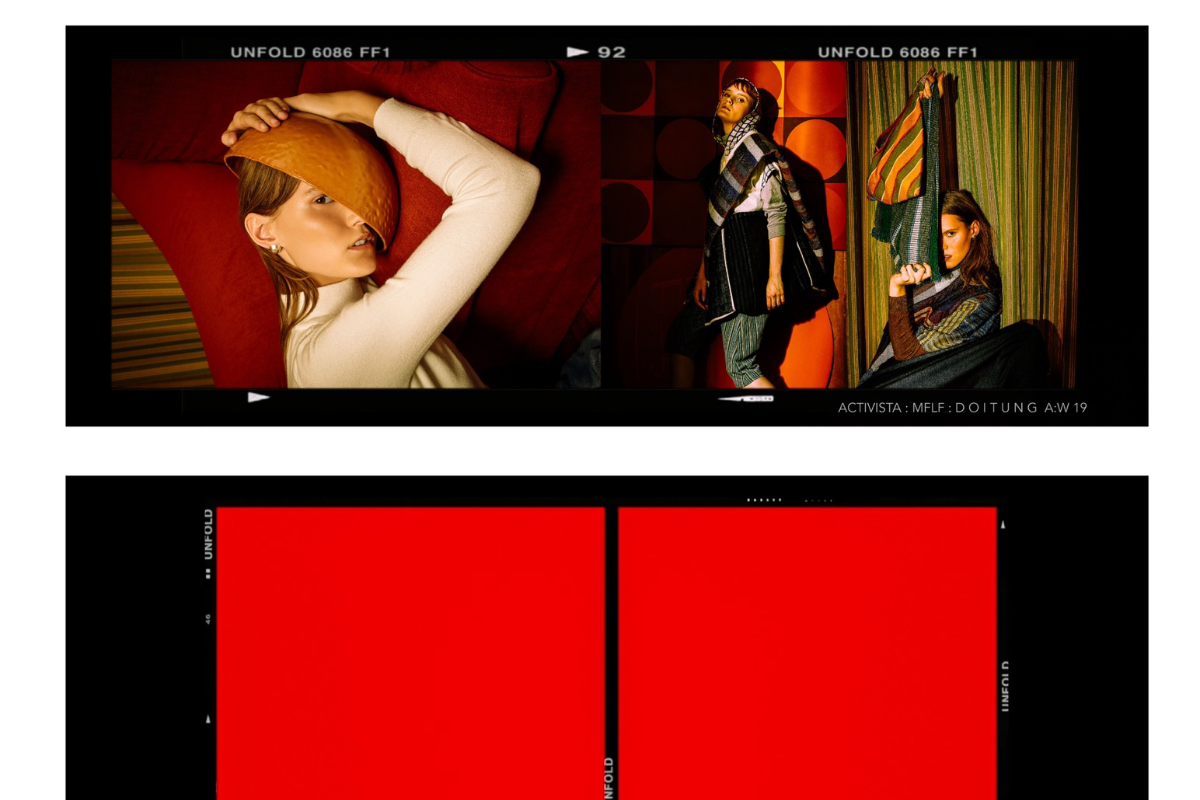Click the two square dots below left vertical UNFOLD
The height and width of the screenshot is (800, 1200).
(x=208, y=573)
